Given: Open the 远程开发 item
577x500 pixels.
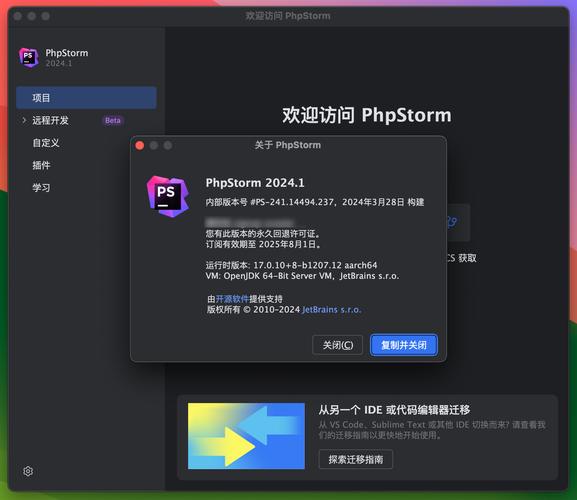Looking at the screenshot, I should [x=50, y=120].
